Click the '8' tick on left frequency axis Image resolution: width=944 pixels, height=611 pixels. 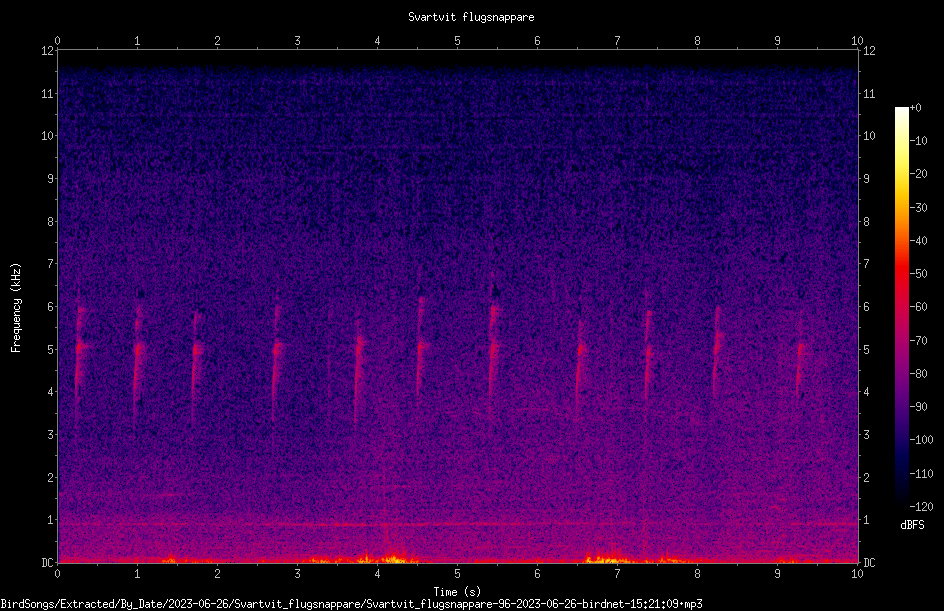(51, 222)
